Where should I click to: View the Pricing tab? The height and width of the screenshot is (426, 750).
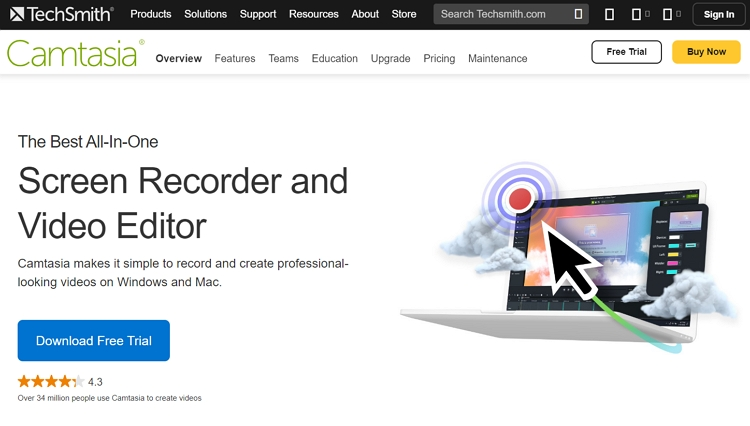point(439,58)
